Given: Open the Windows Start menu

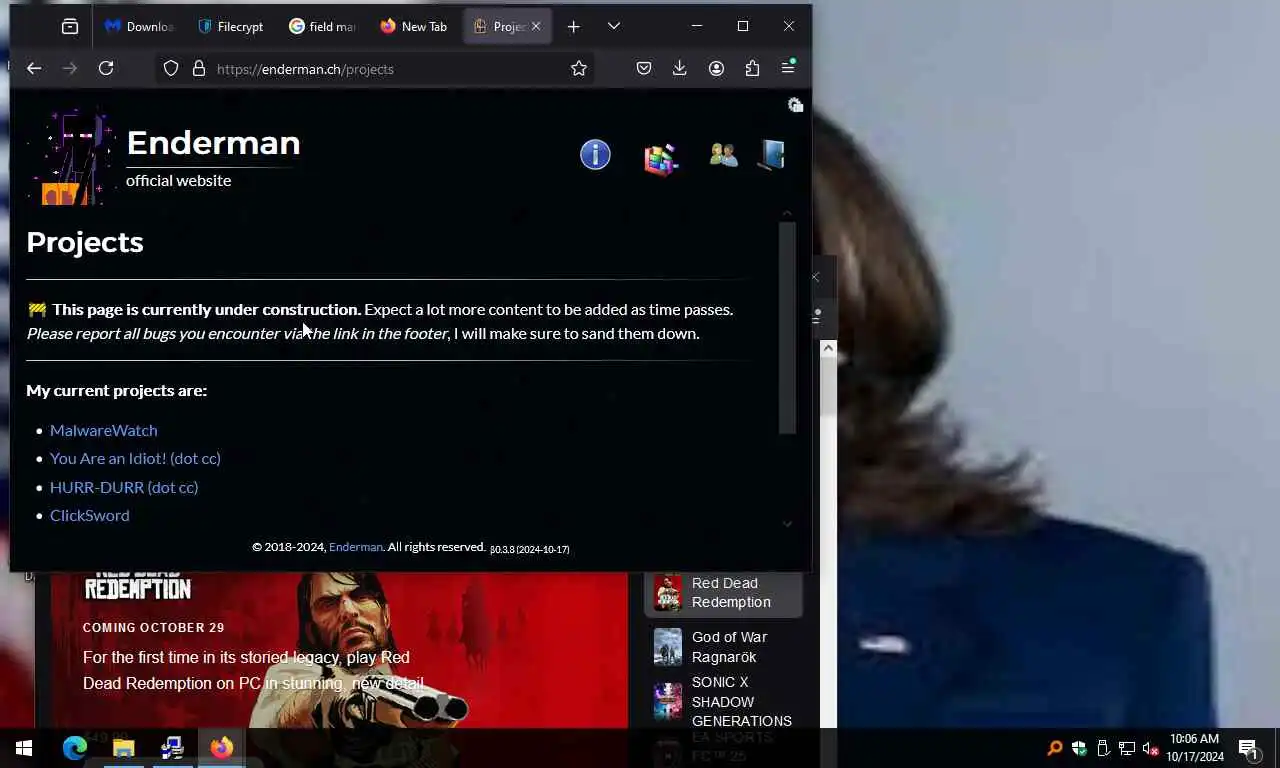Looking at the screenshot, I should (x=24, y=748).
